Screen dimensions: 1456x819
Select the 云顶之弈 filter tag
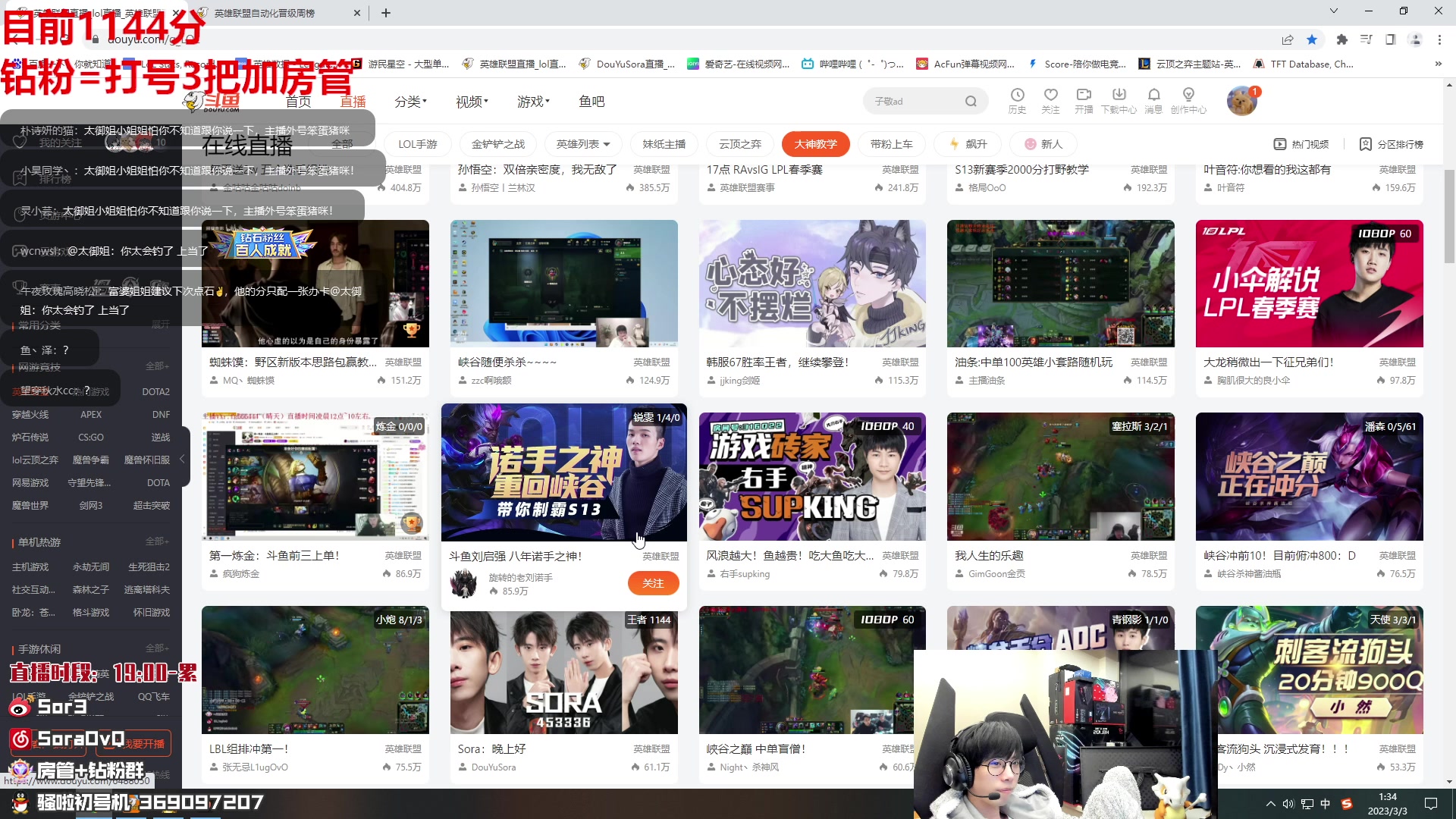coord(740,144)
